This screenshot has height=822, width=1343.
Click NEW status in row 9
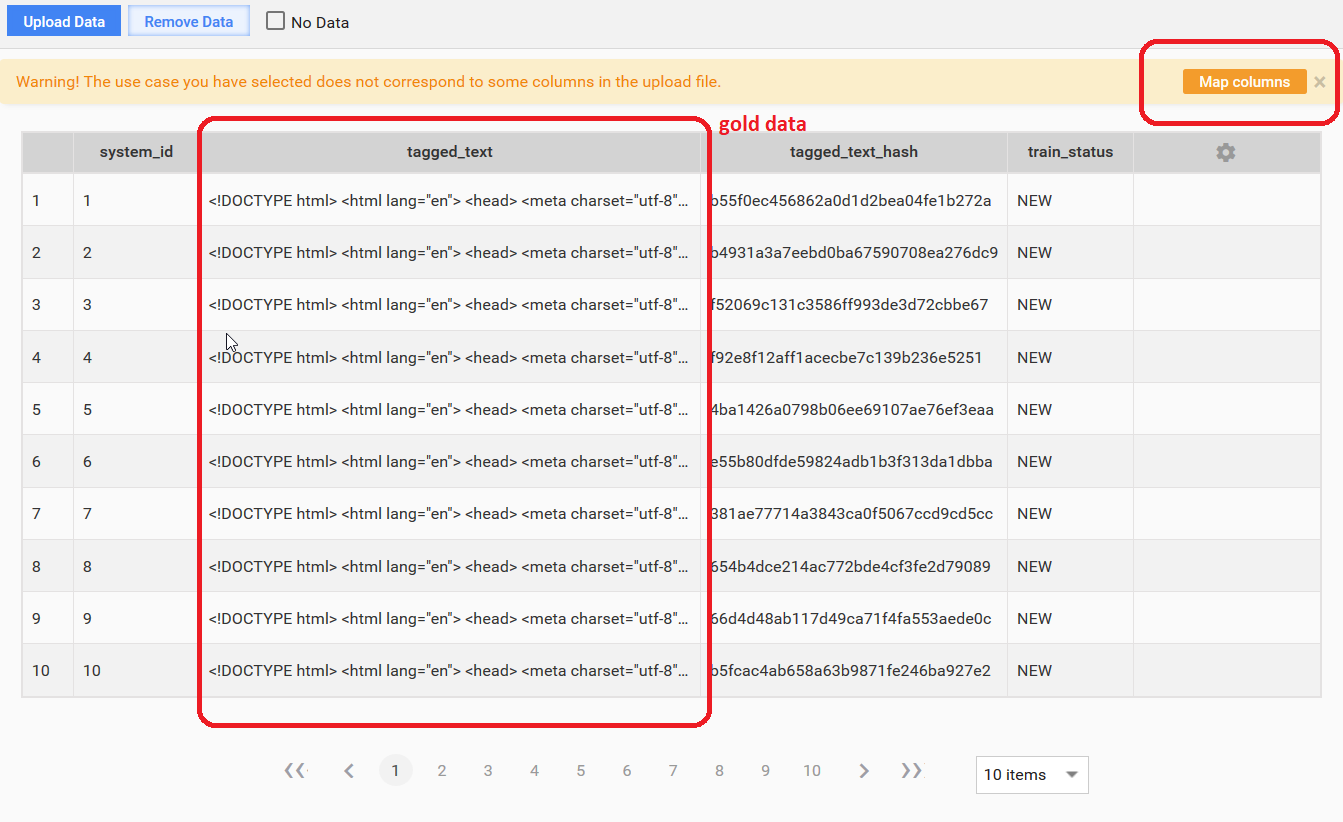point(1034,618)
